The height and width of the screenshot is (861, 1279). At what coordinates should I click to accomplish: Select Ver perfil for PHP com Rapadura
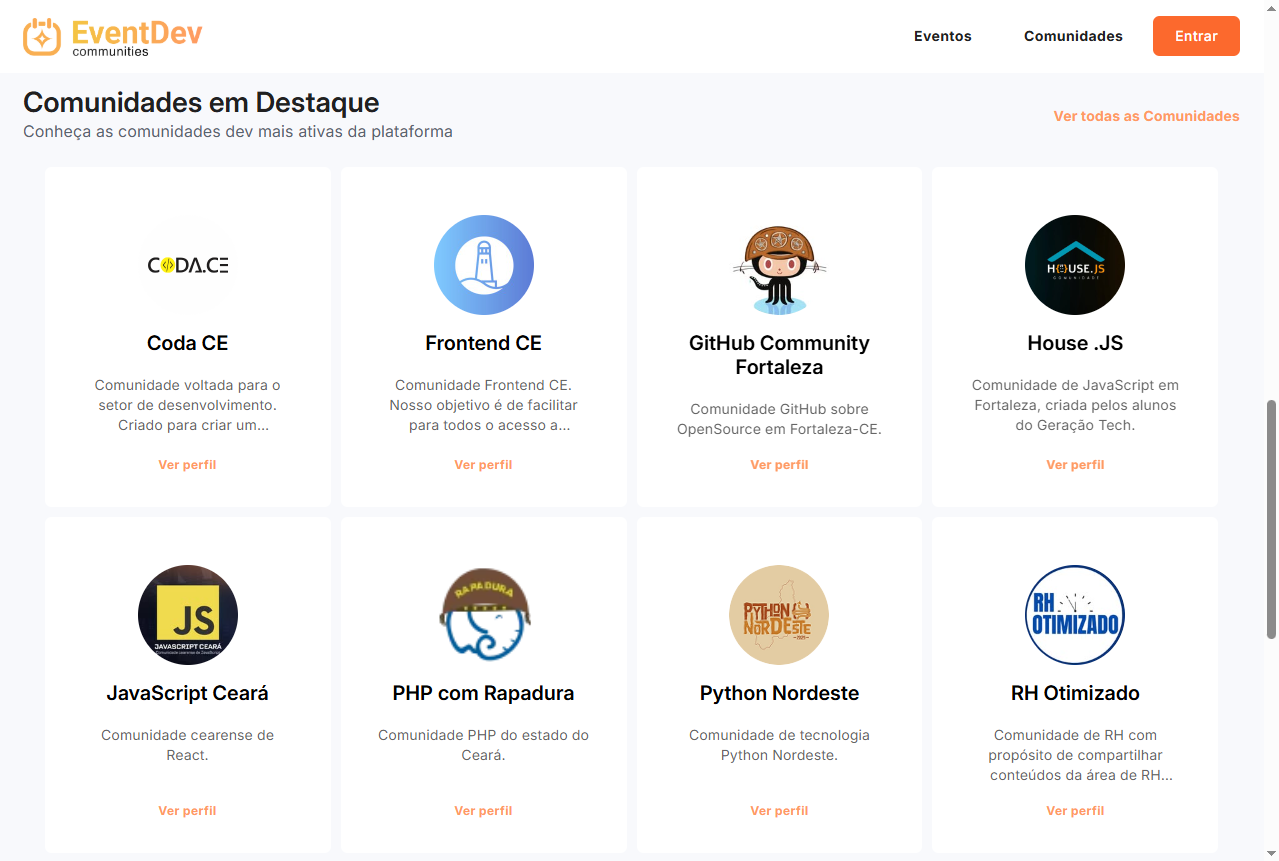(483, 811)
